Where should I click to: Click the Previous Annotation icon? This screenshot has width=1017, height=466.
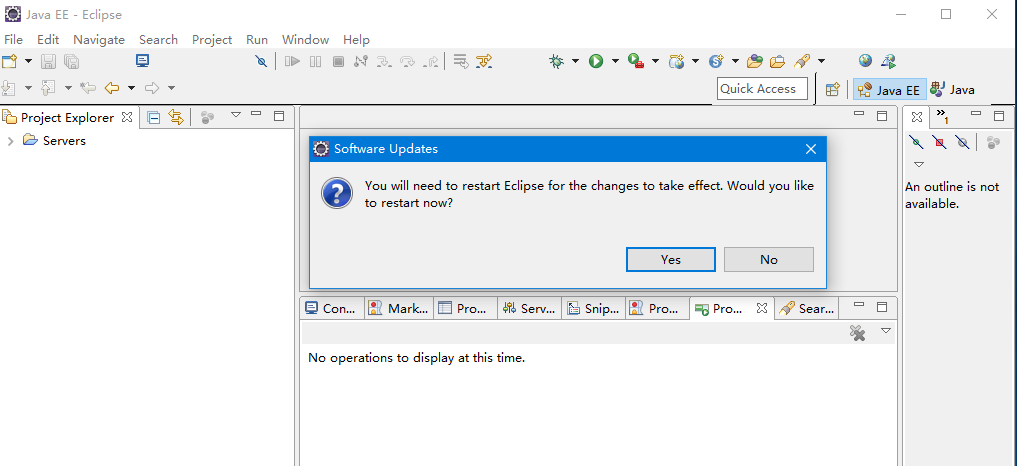click(48, 88)
